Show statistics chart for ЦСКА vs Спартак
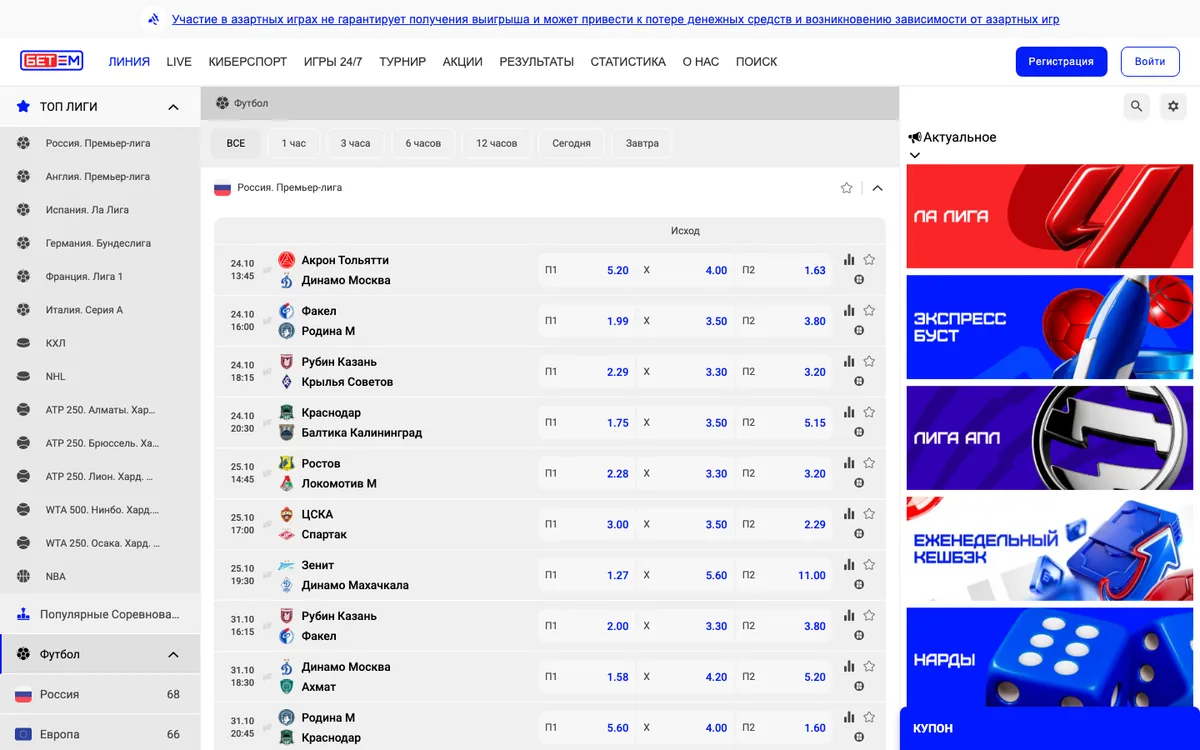Image resolution: width=1200 pixels, height=750 pixels. pyautogui.click(x=849, y=514)
